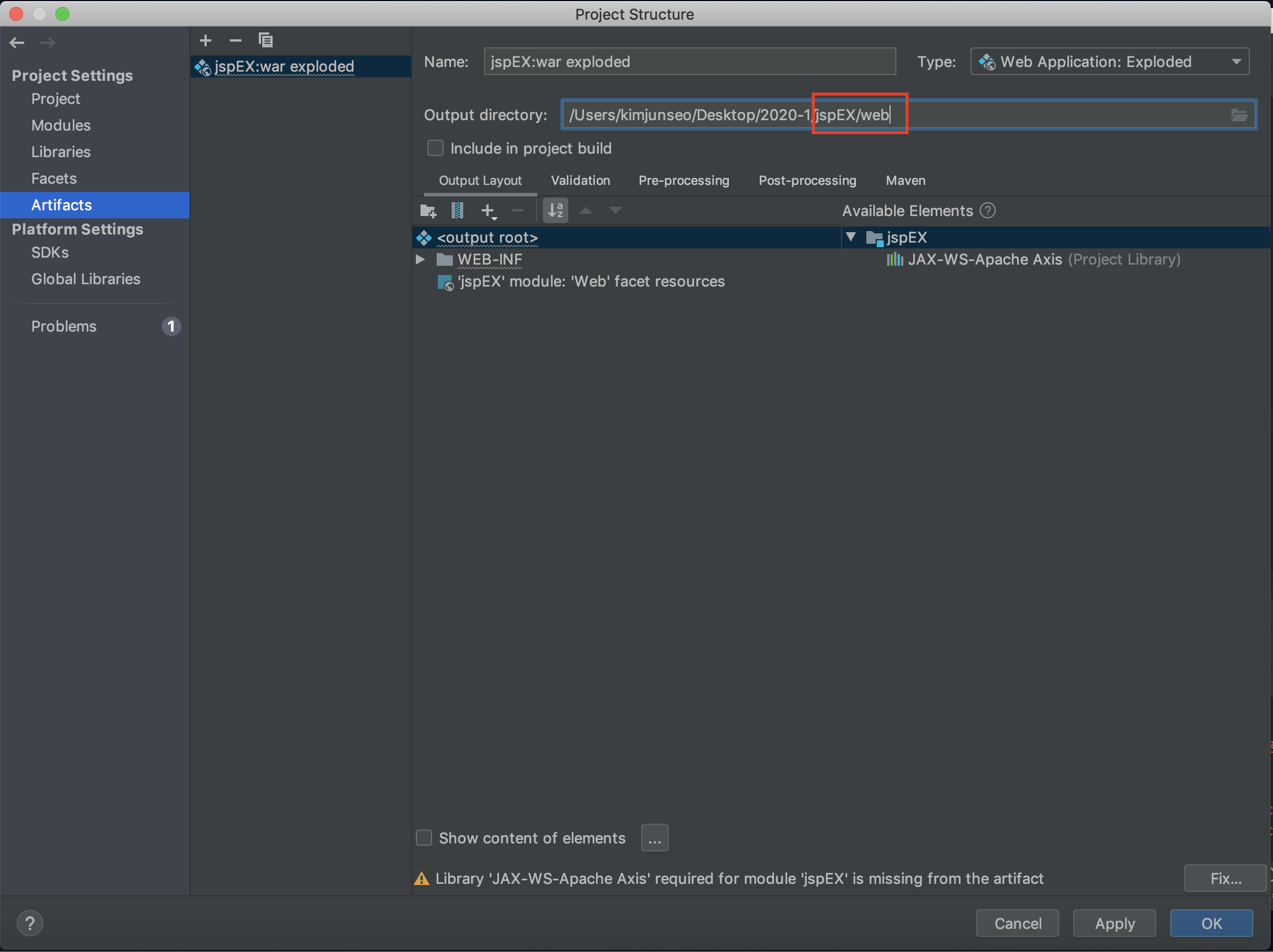This screenshot has width=1273, height=952.
Task: Browse output directory with the folder icon
Action: (1239, 115)
